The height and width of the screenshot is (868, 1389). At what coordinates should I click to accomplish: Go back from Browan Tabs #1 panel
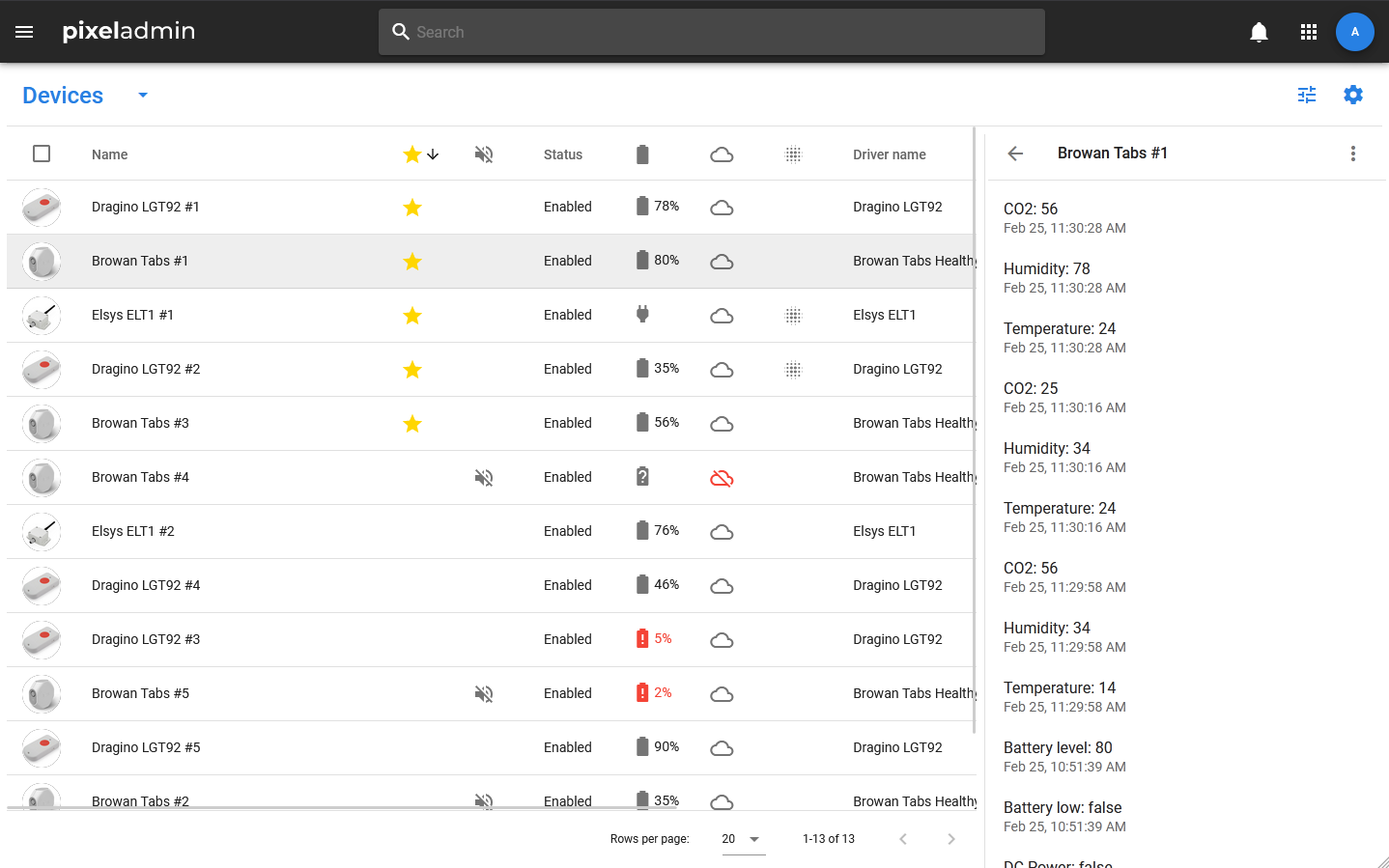point(1015,154)
